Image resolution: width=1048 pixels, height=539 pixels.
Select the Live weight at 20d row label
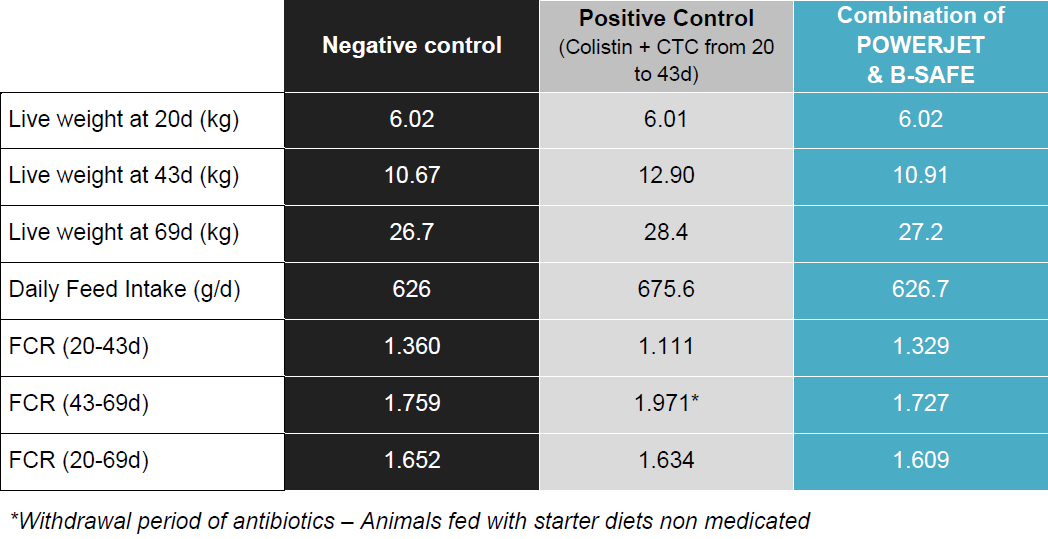pyautogui.click(x=124, y=119)
